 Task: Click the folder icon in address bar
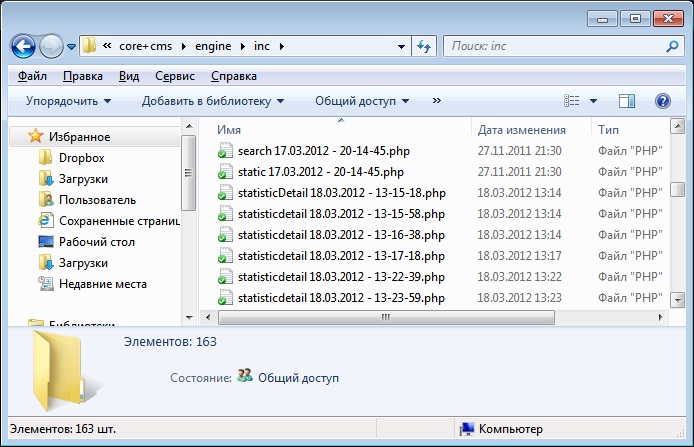tap(89, 46)
